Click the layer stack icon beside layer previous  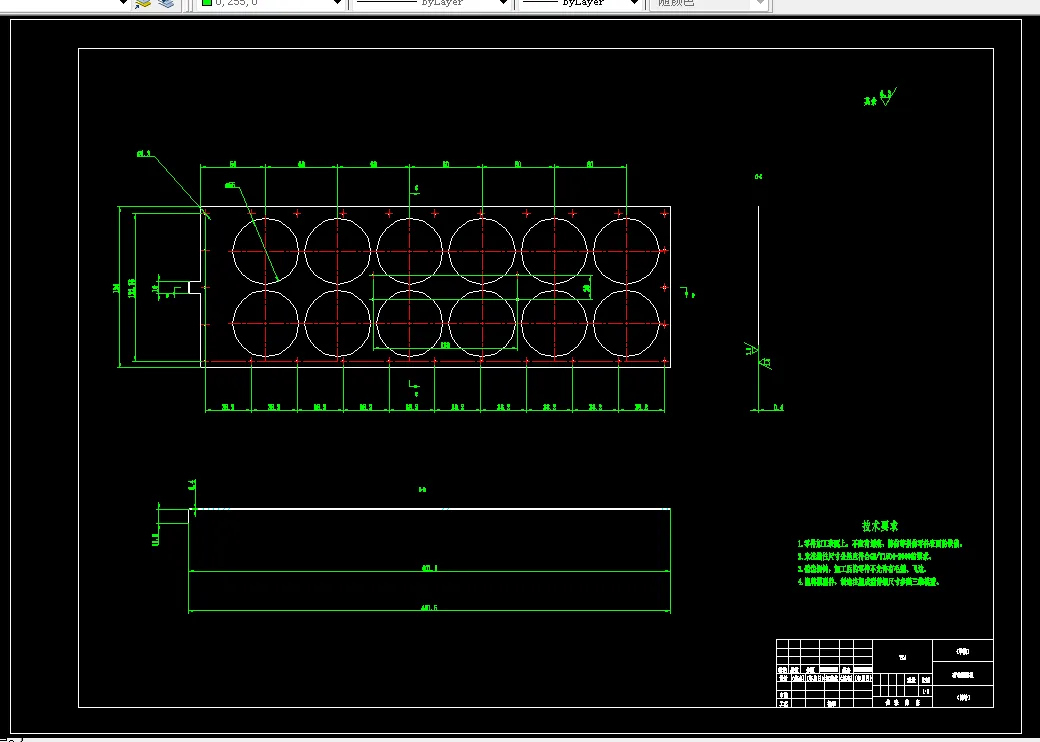click(166, 3)
